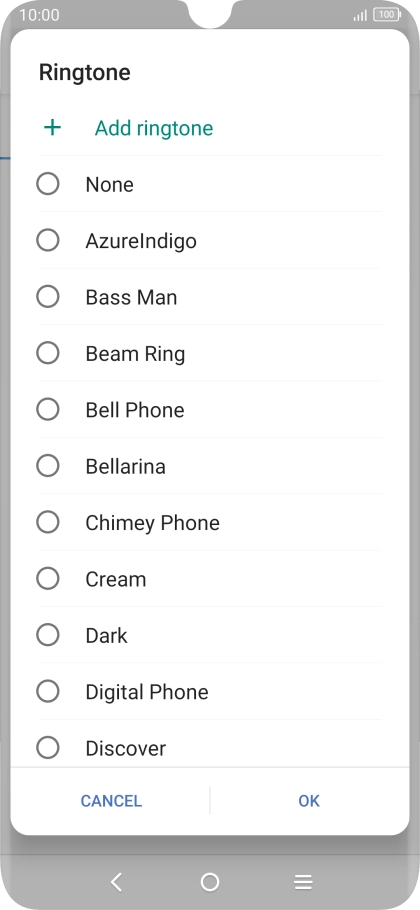Image resolution: width=420 pixels, height=910 pixels.
Task: Choose the Dark ringtone radio button
Action: 48,635
